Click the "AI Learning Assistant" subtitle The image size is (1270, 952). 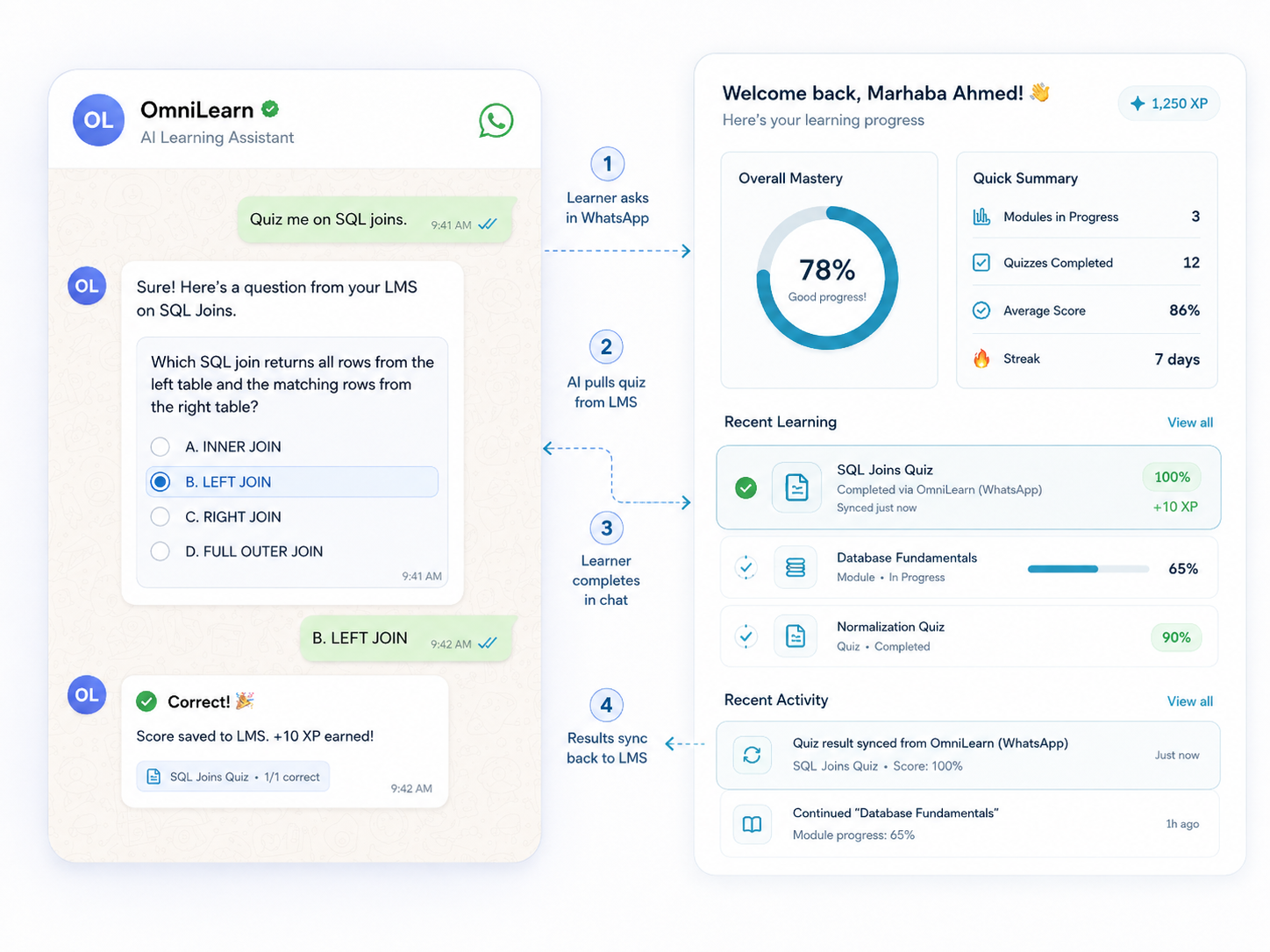[217, 138]
